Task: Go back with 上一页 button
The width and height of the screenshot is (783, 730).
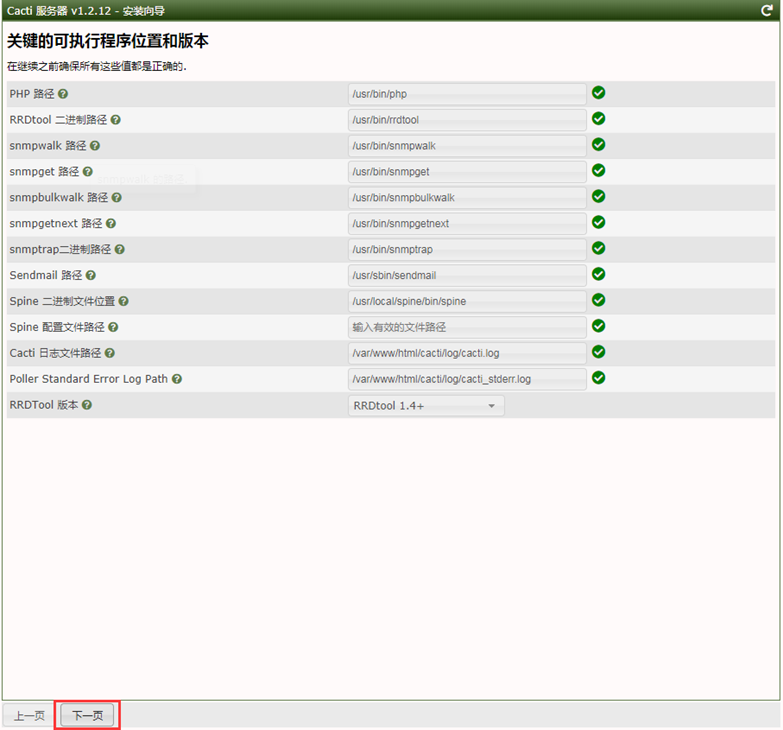Action: point(29,716)
